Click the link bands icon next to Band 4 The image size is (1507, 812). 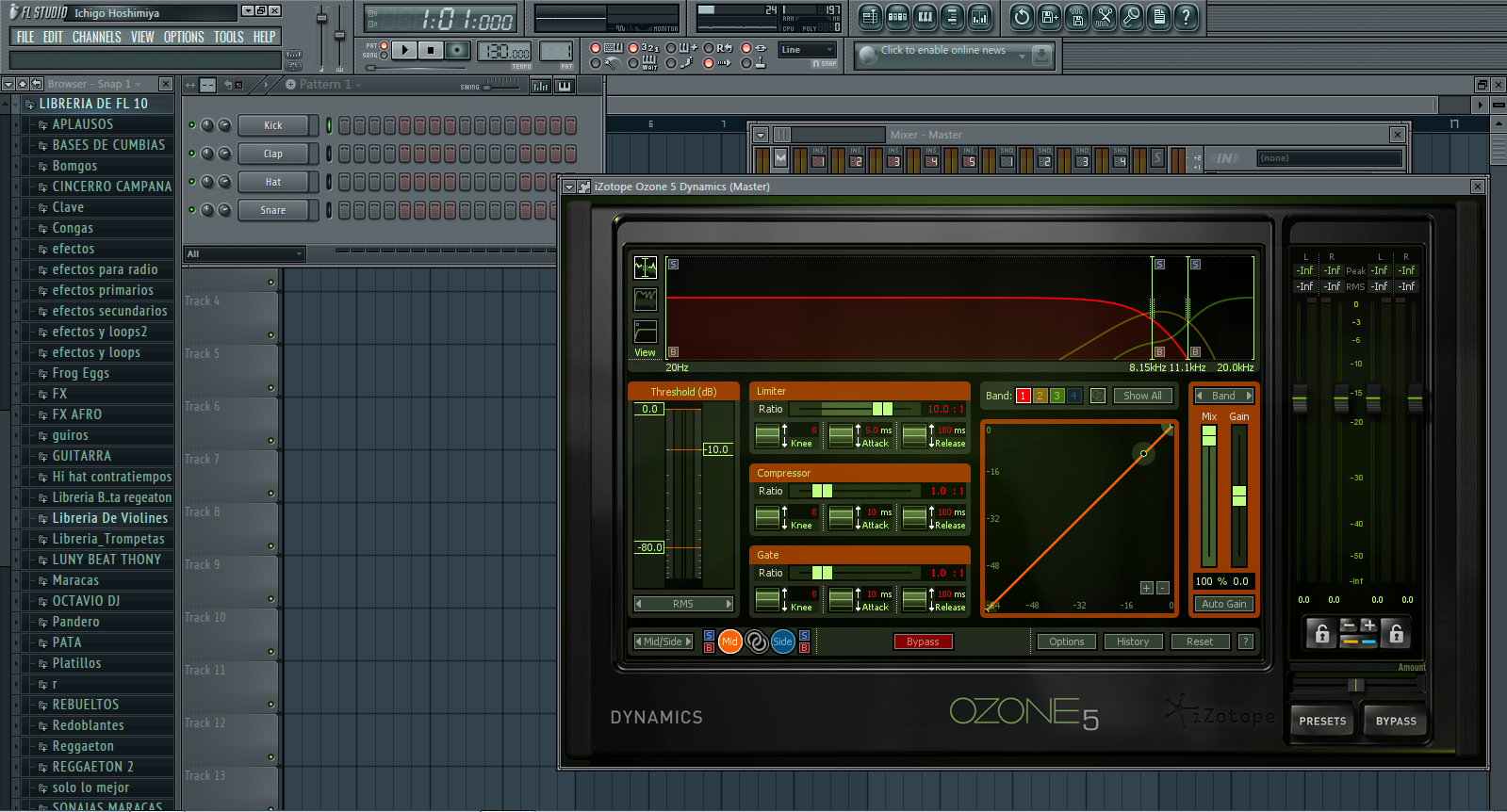point(1098,396)
